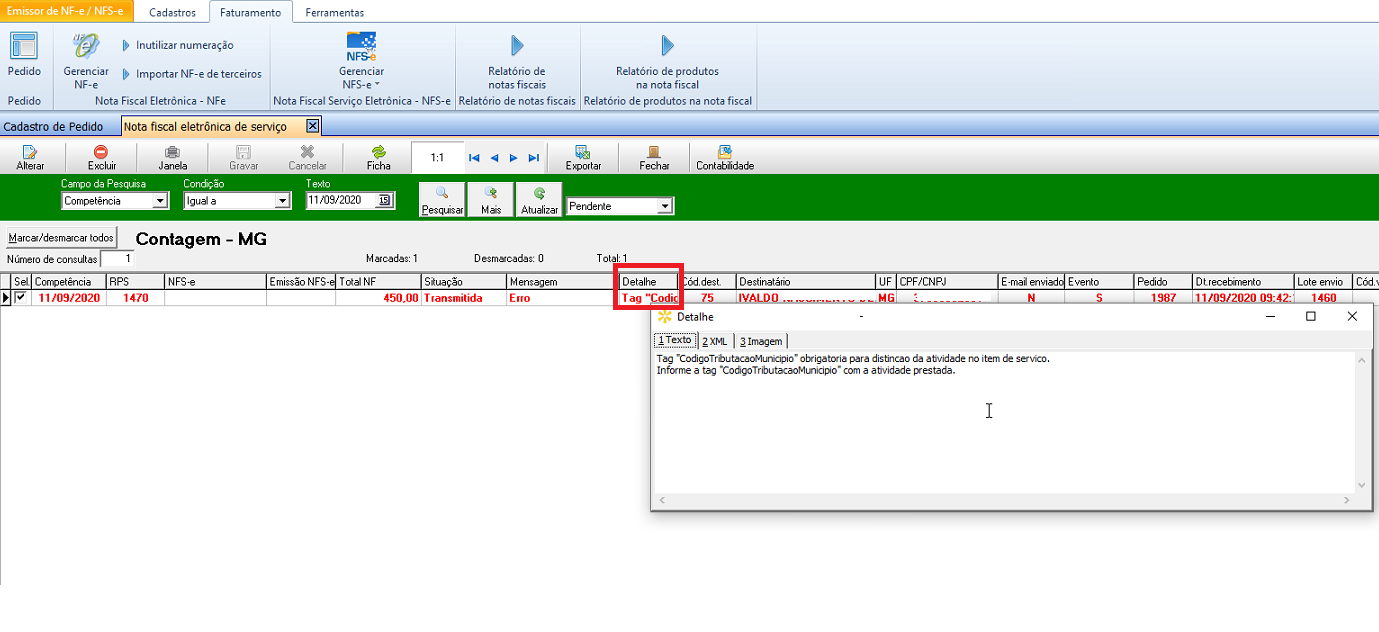Open Gerenciar NFS-e dropdown button
Image resolution: width=1379 pixels, height=632 pixels.
coord(361,60)
